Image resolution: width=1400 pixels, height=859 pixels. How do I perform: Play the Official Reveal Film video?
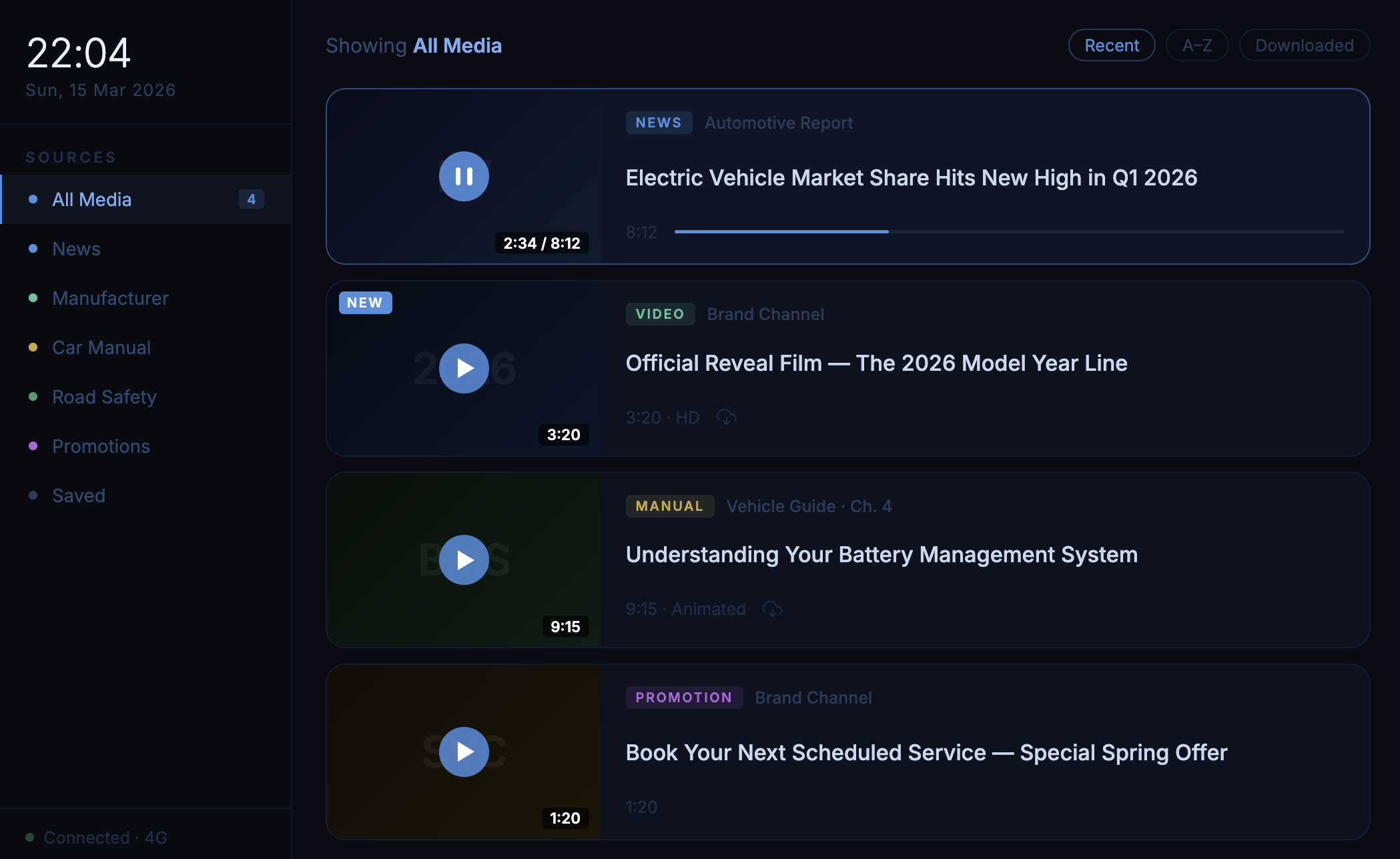464,368
